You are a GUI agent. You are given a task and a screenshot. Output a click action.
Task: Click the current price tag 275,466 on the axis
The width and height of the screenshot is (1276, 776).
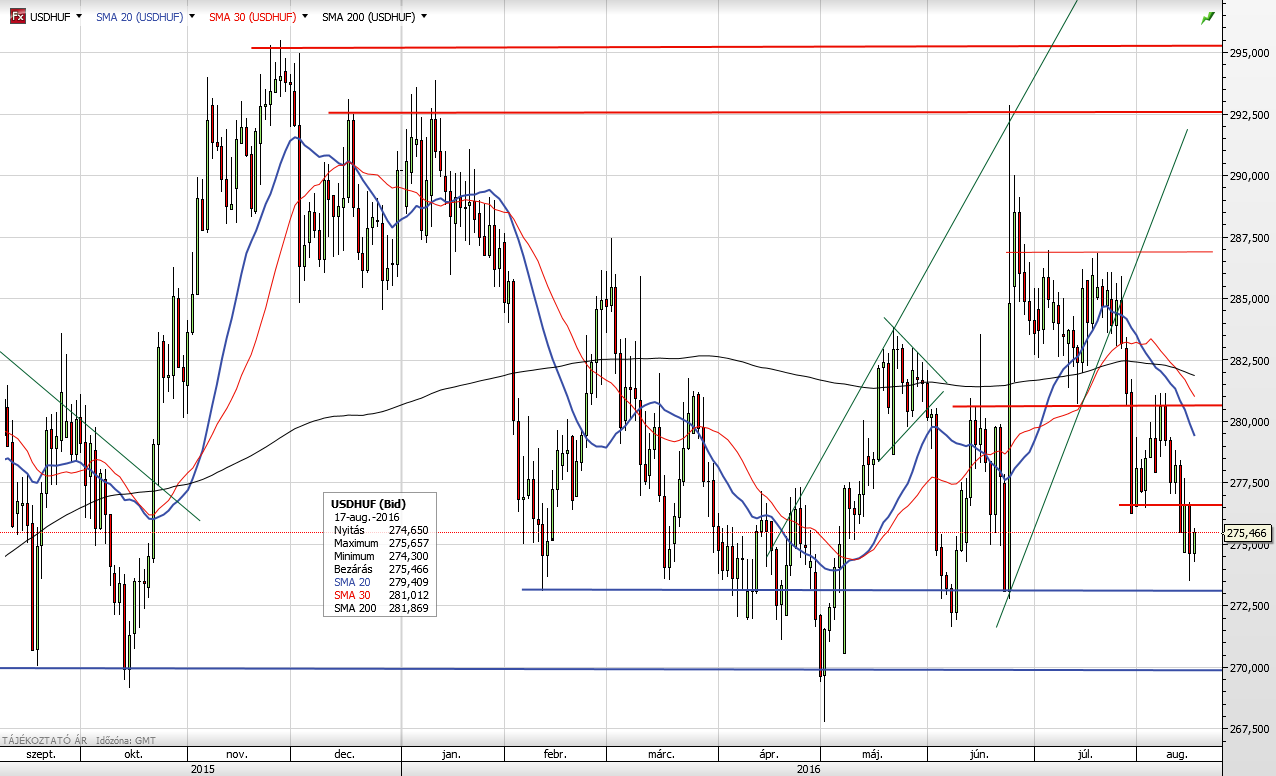coord(1248,534)
